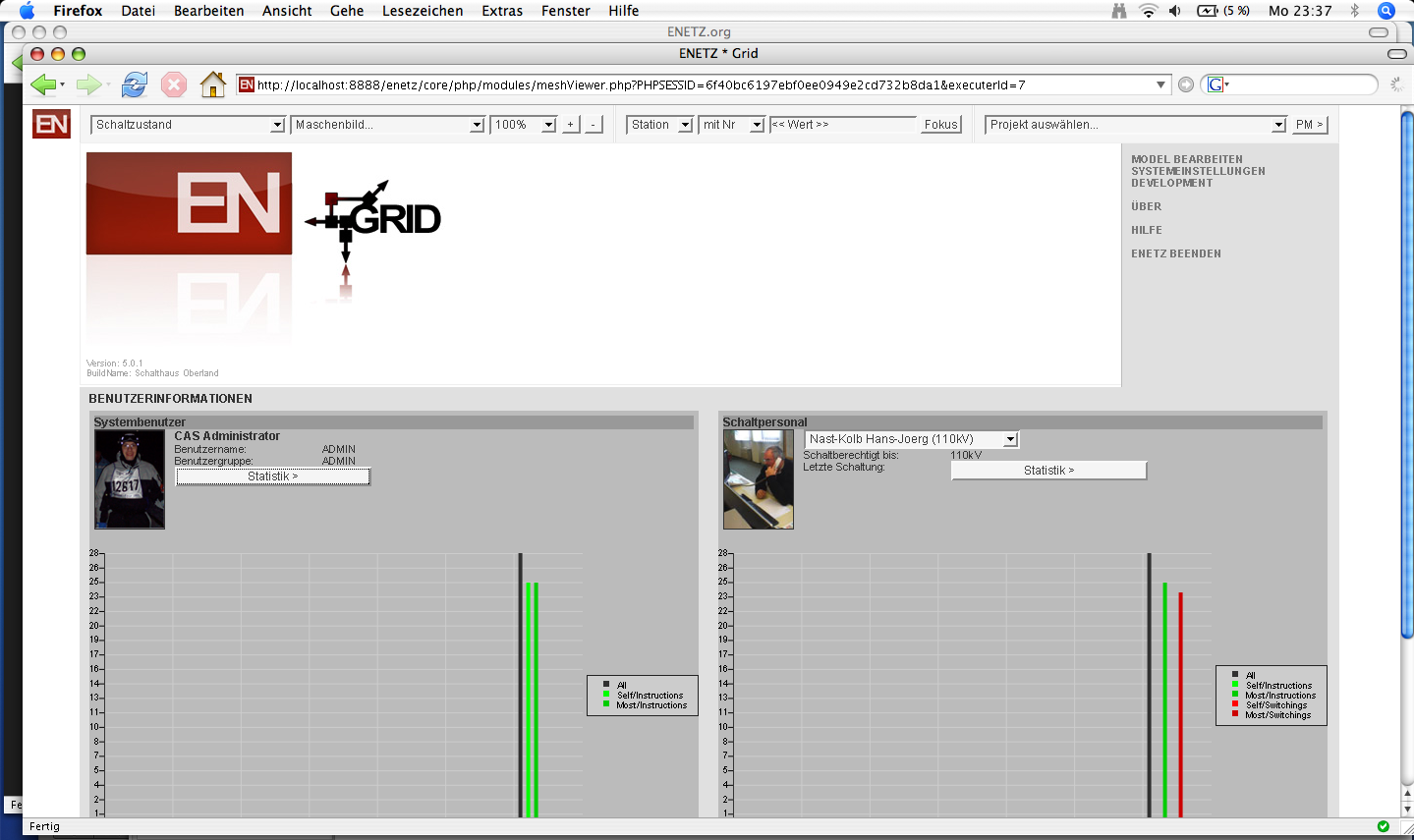
Task: Click the Wert value input field
Action: (x=842, y=125)
